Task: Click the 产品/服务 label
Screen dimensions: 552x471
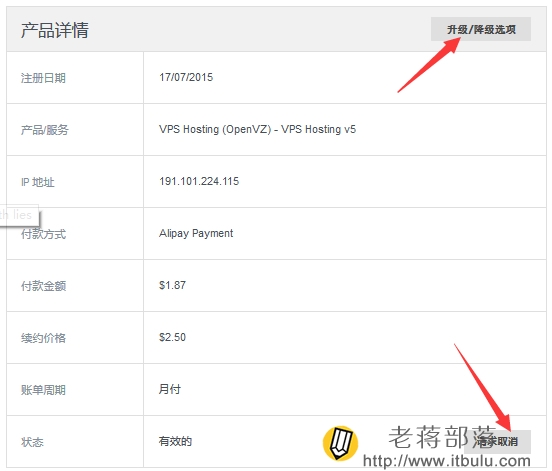Action: click(45, 130)
